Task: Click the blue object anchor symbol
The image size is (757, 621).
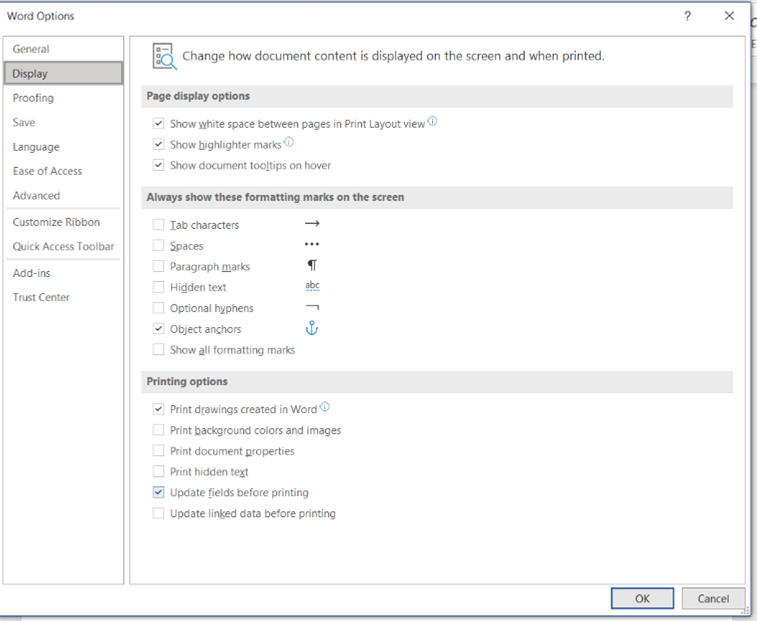Action: [312, 328]
